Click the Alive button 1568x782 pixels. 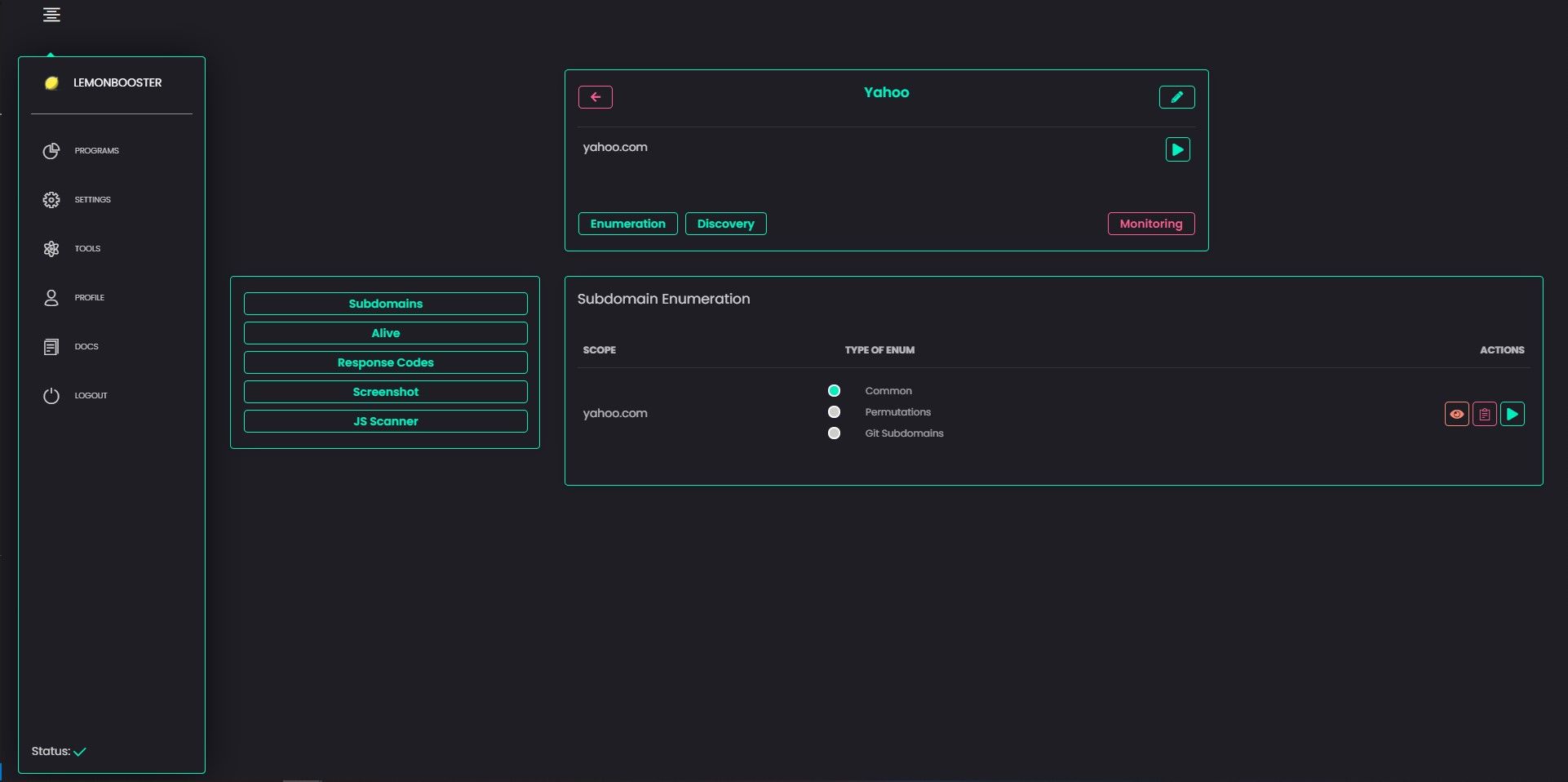pos(386,333)
